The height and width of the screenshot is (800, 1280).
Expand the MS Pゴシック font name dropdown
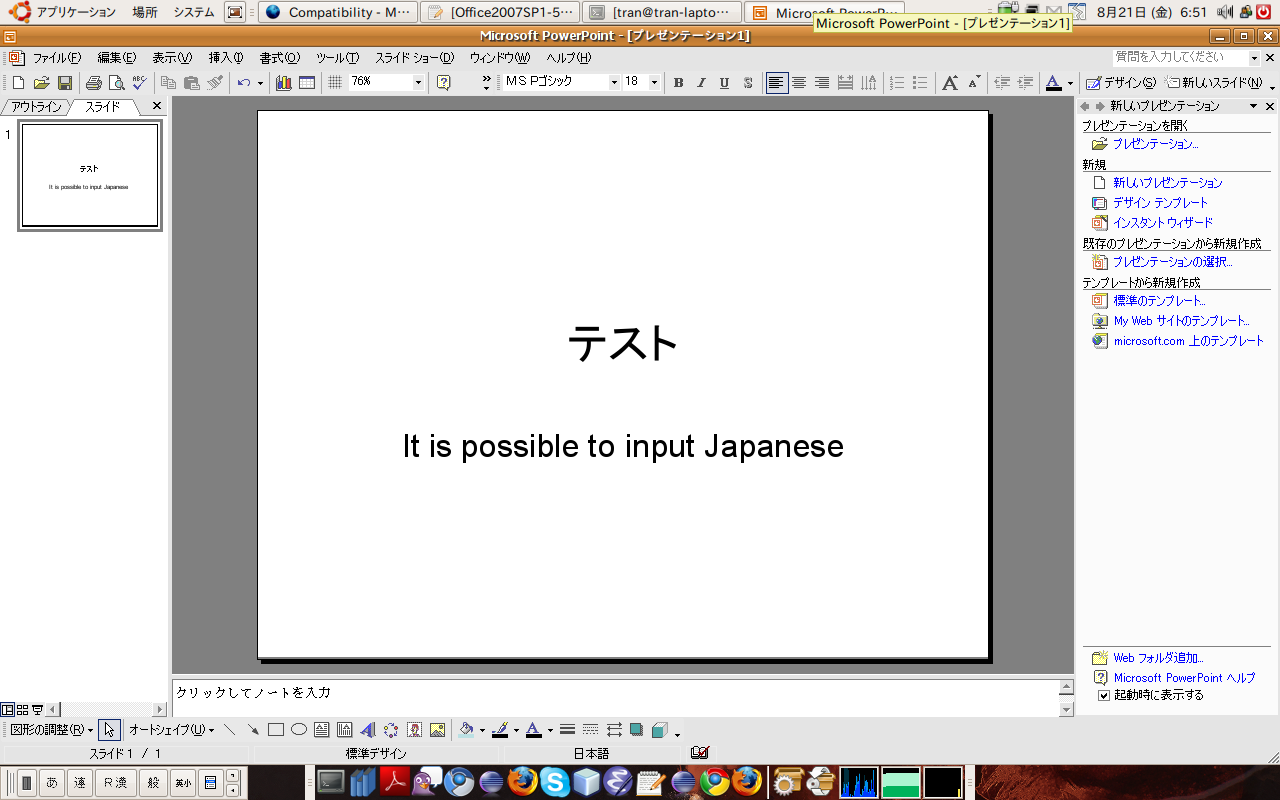pyautogui.click(x=614, y=83)
